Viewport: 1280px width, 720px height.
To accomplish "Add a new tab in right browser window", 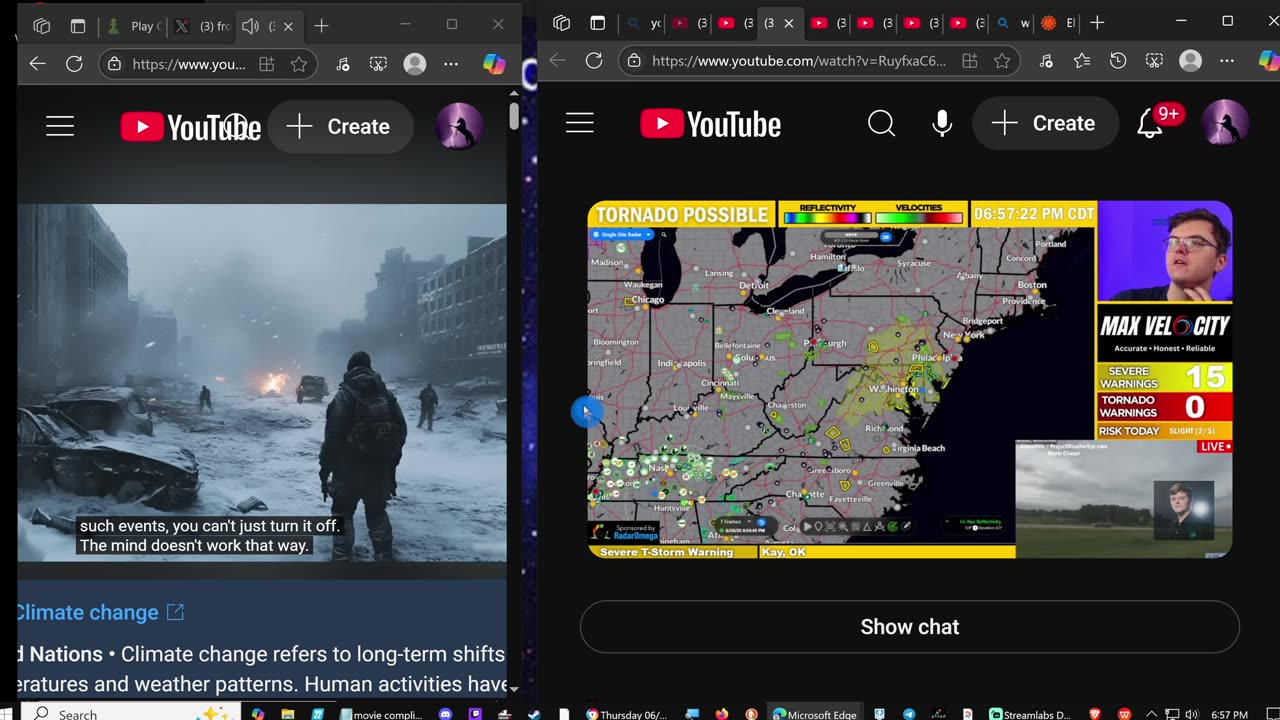I will pyautogui.click(x=1097, y=23).
